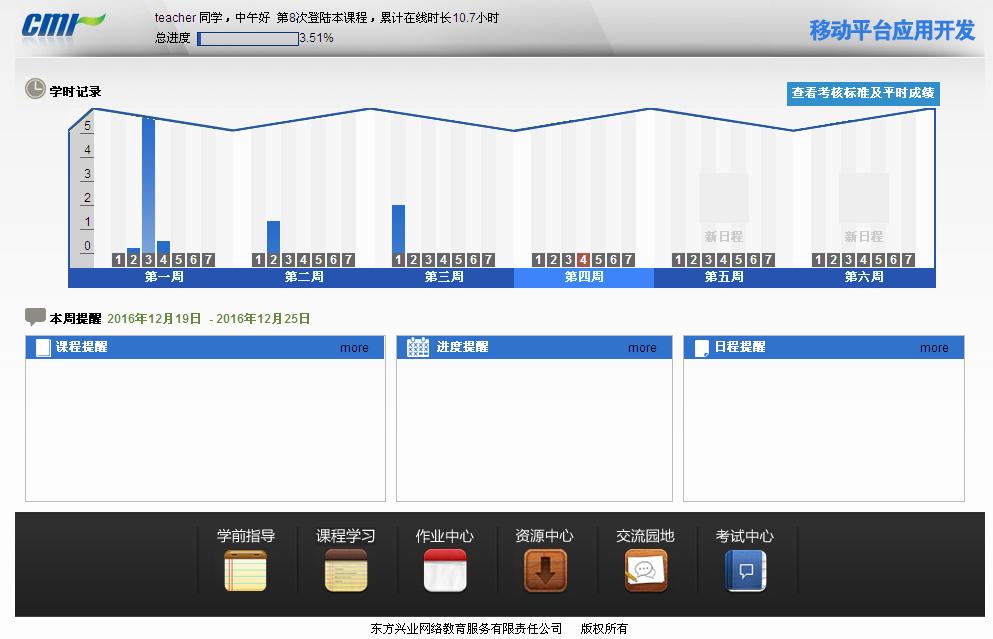Click the 课程学习 text label
The image size is (993, 639).
pyautogui.click(x=346, y=536)
